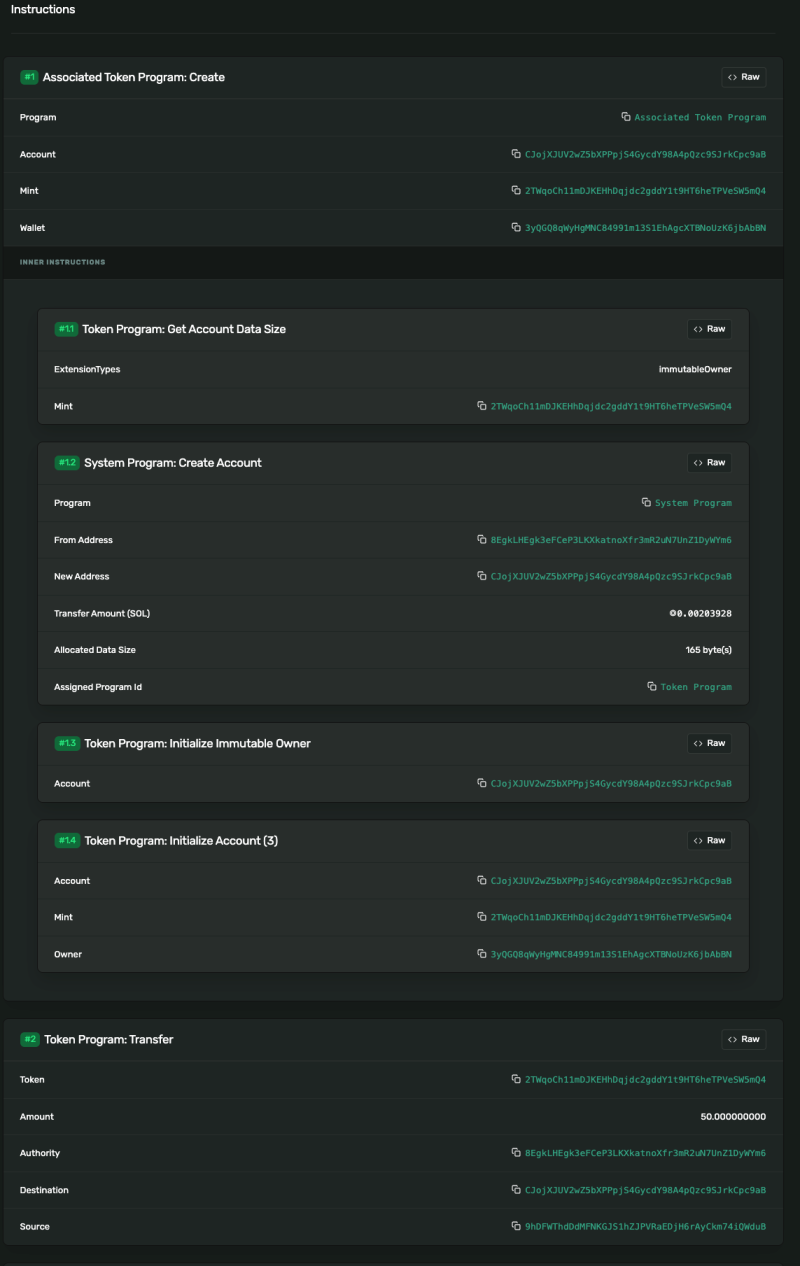Open the Destination address link in Transfer
This screenshot has height=1266, width=800.
645,1190
